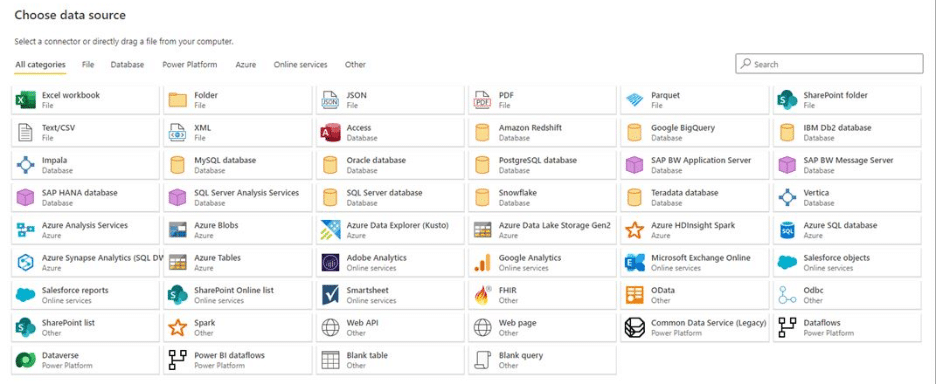Pick the IBM Db2 database connector

pos(847,133)
